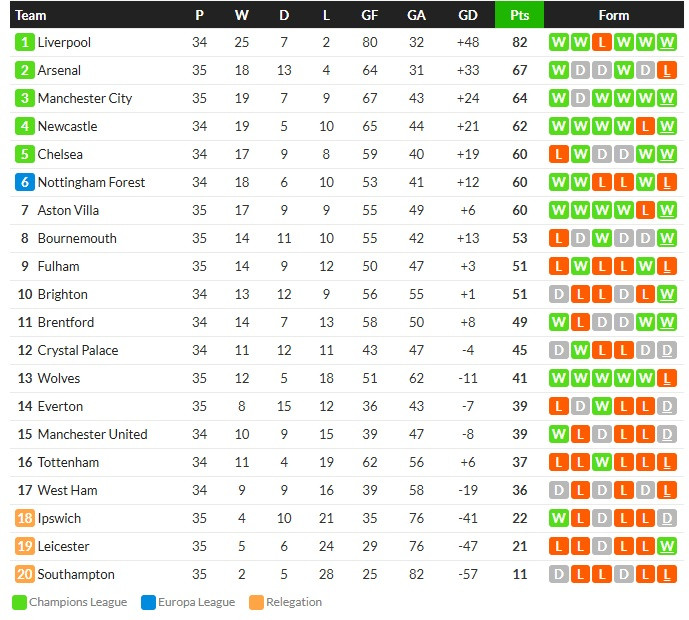
Task: Sort table by GD column header
Action: (468, 15)
